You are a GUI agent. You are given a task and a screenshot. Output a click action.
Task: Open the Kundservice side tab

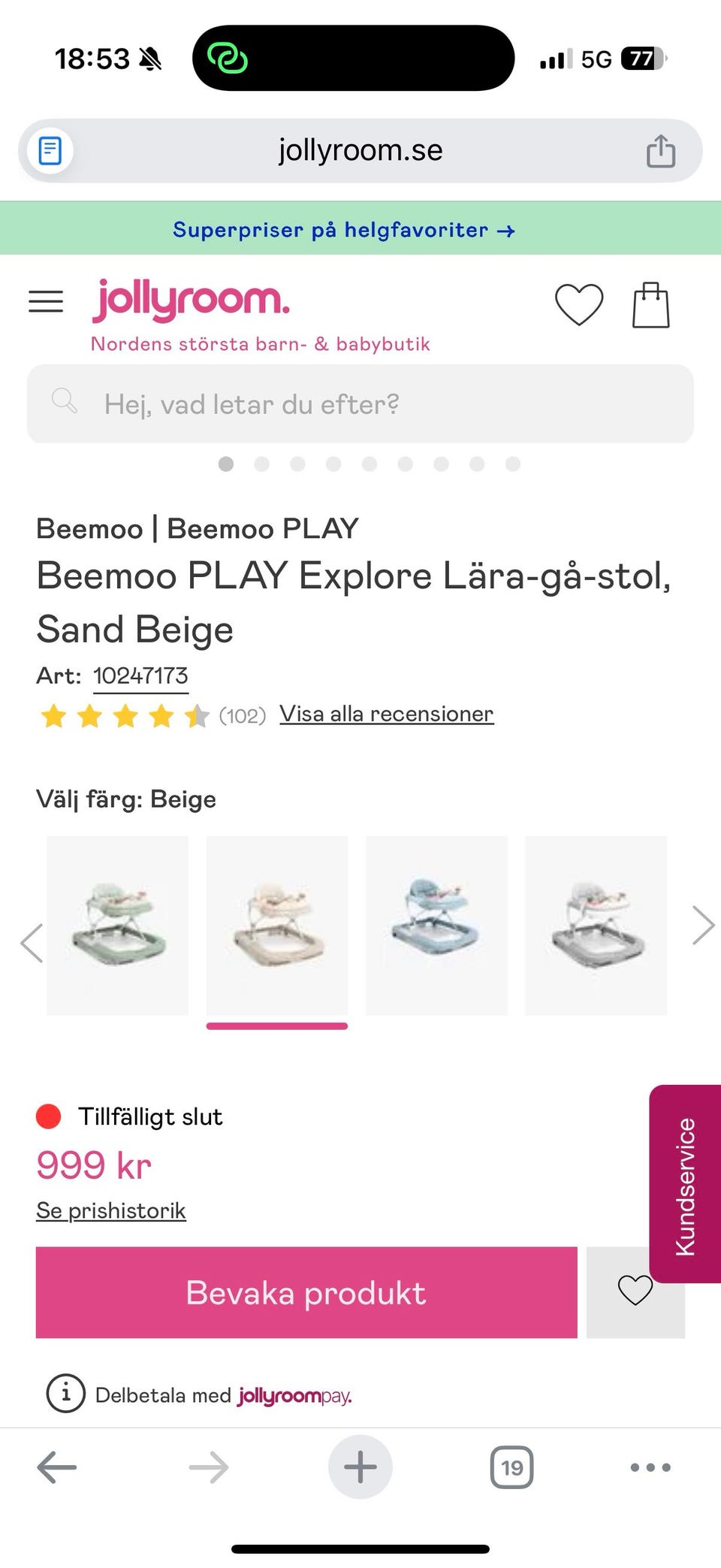685,1185
